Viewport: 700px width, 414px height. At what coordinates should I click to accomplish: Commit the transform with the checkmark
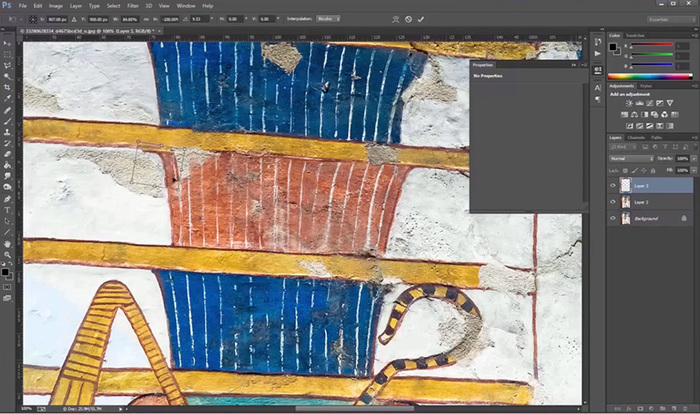click(421, 18)
